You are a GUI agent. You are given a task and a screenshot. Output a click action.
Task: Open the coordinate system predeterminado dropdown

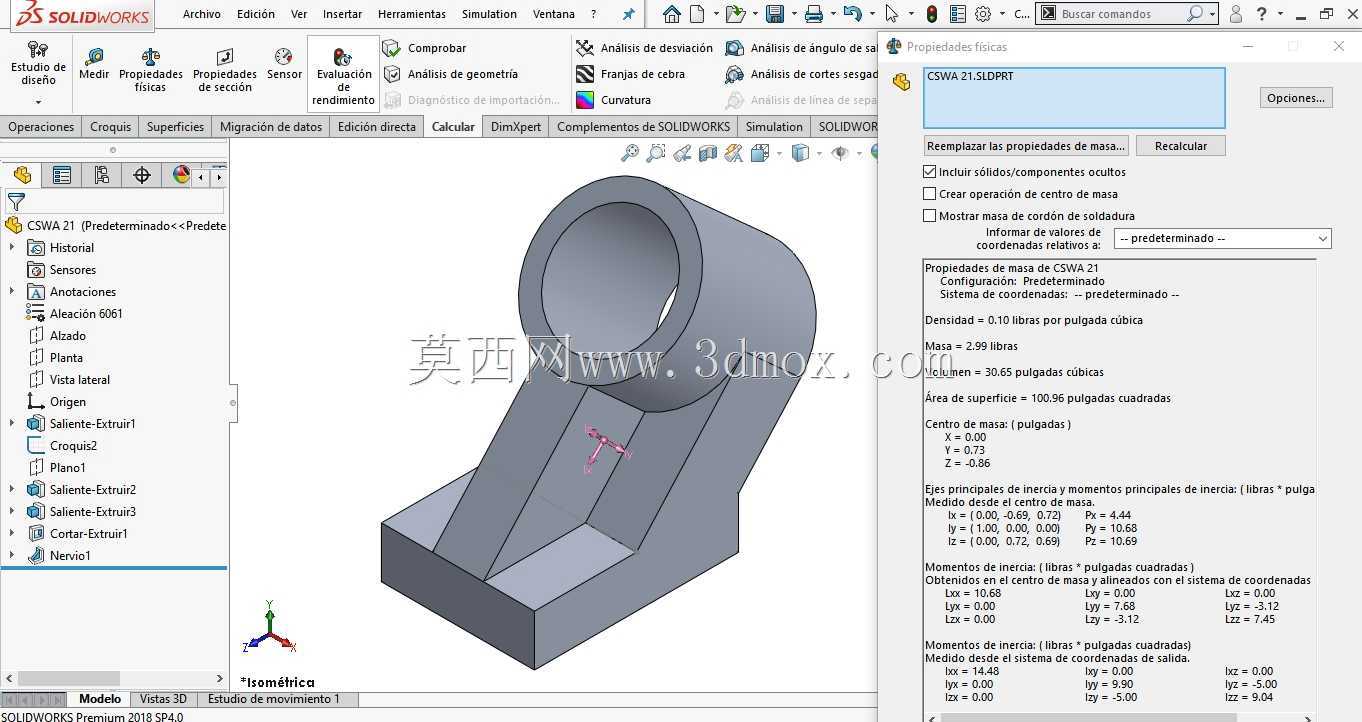click(1222, 238)
